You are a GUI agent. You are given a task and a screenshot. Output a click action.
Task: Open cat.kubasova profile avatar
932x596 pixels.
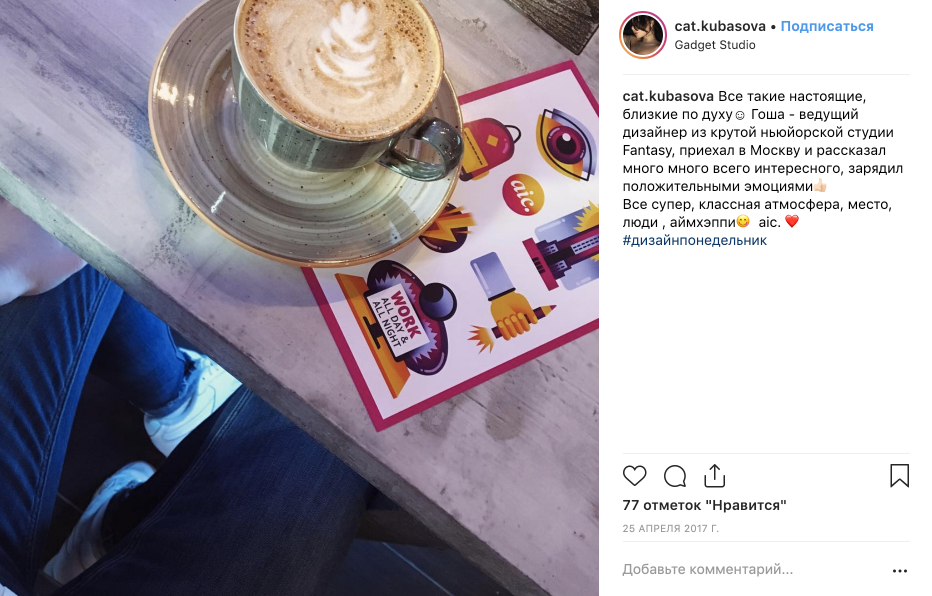point(643,34)
